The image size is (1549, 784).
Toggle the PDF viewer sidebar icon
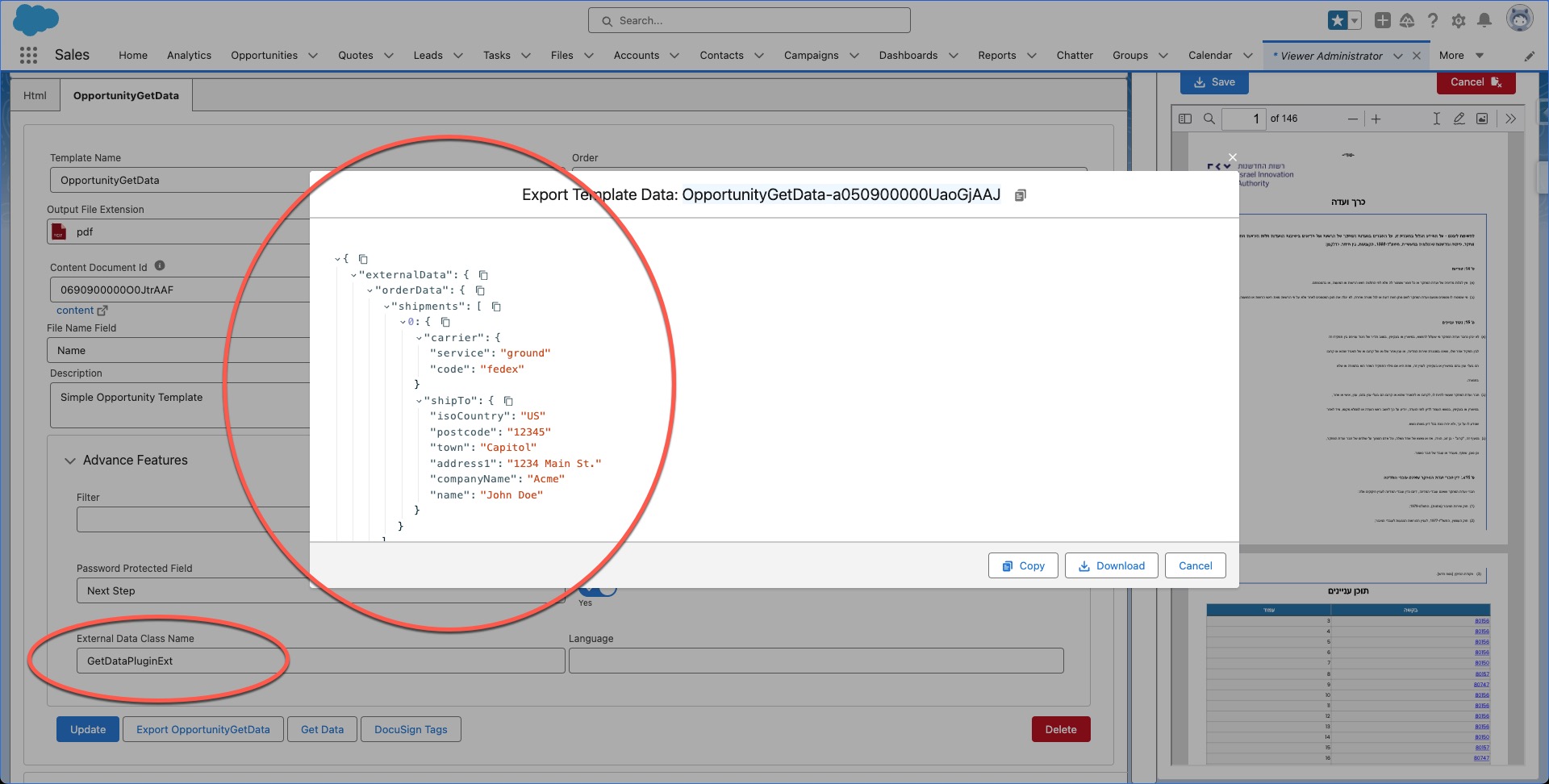(x=1186, y=119)
